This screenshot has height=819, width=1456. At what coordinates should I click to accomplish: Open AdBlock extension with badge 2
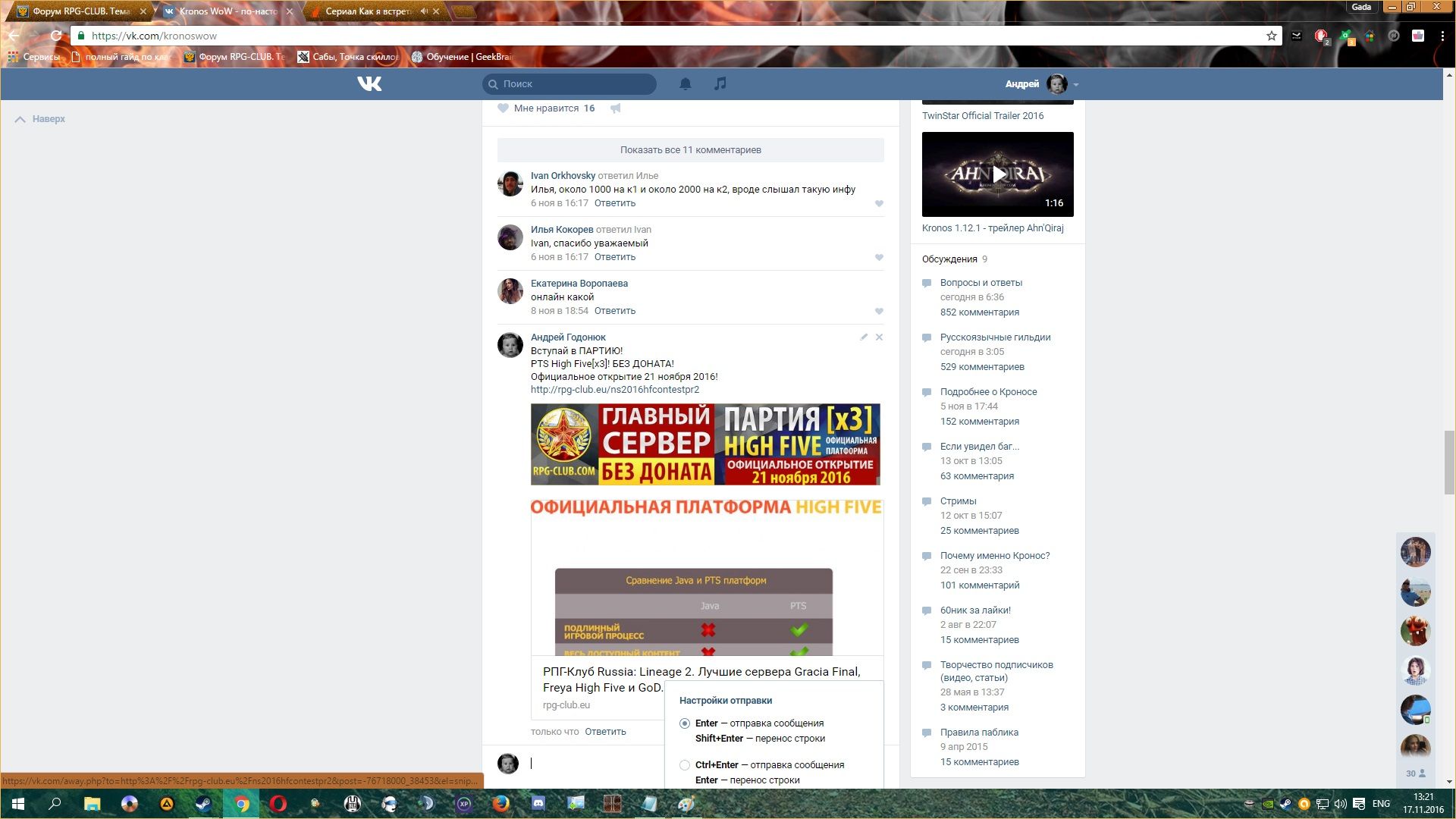pos(1322,36)
